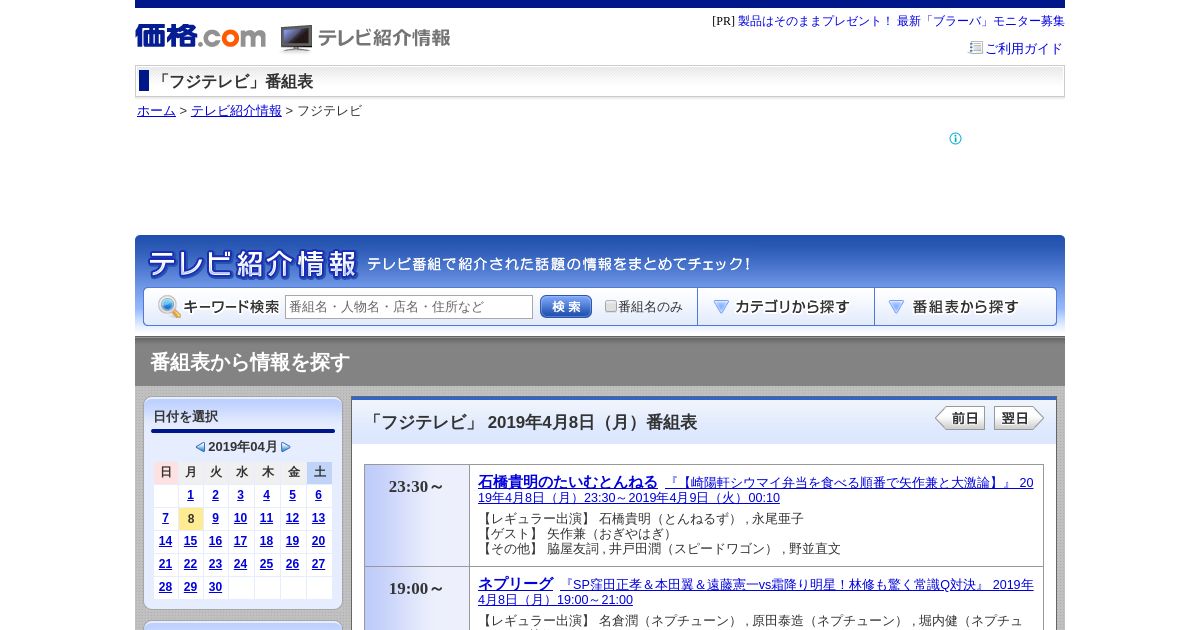
Task: Open 石橋貴明のたいむとんねる program link
Action: click(568, 482)
